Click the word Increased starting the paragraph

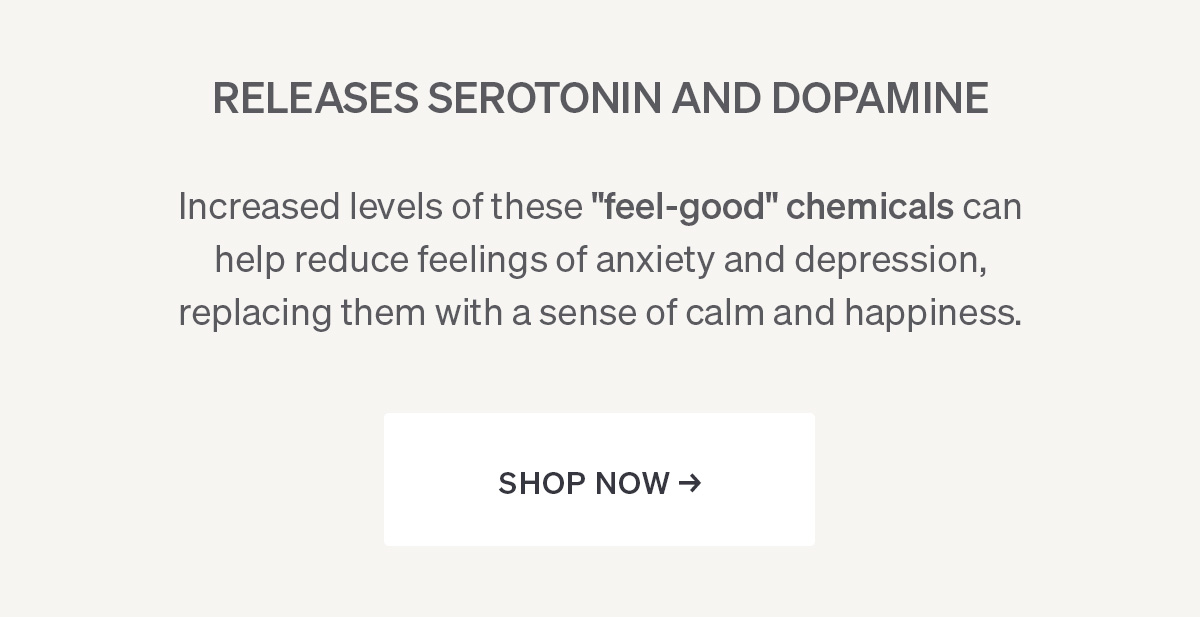tap(259, 206)
